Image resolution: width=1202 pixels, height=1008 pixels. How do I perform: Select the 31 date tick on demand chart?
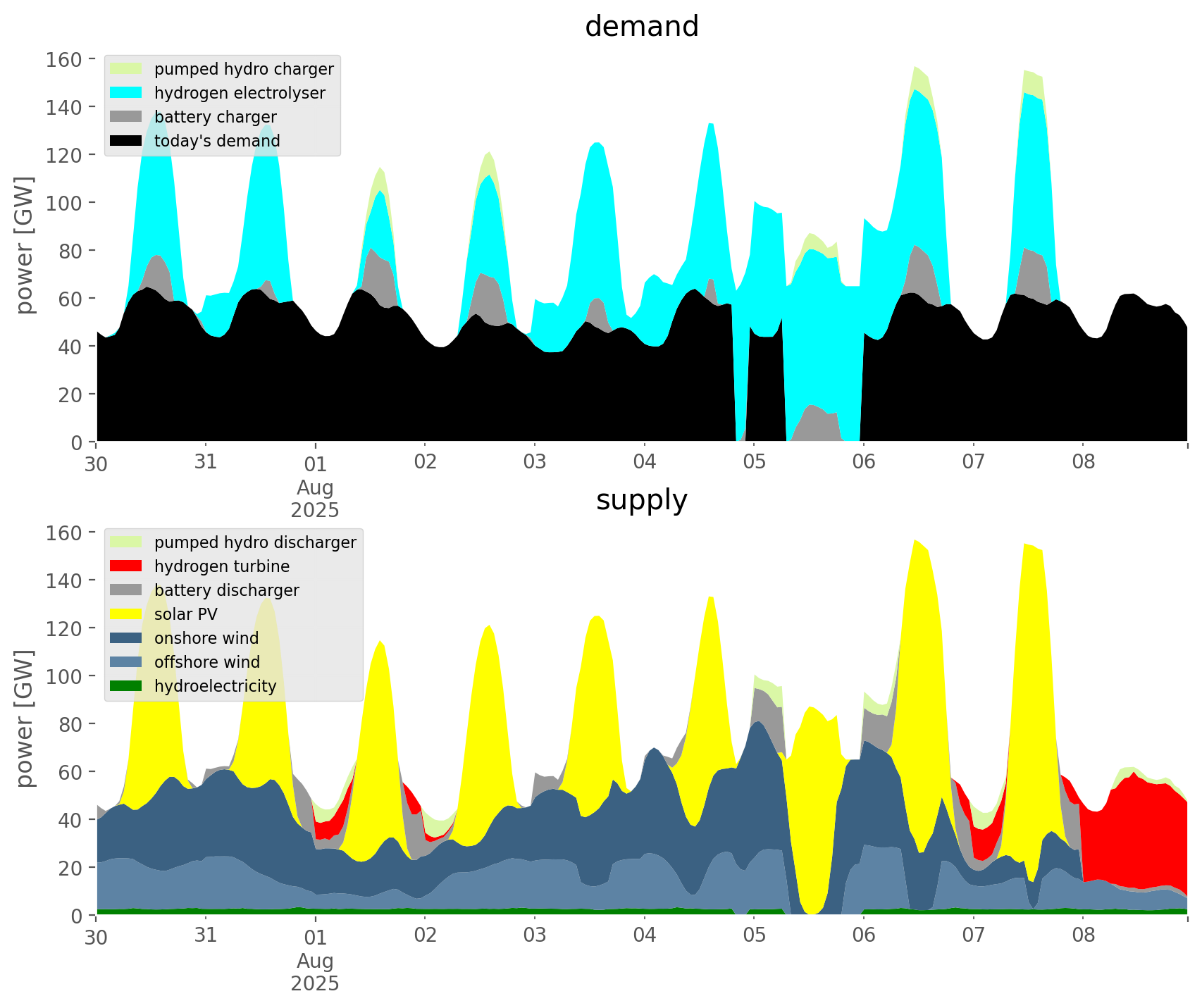point(206,463)
